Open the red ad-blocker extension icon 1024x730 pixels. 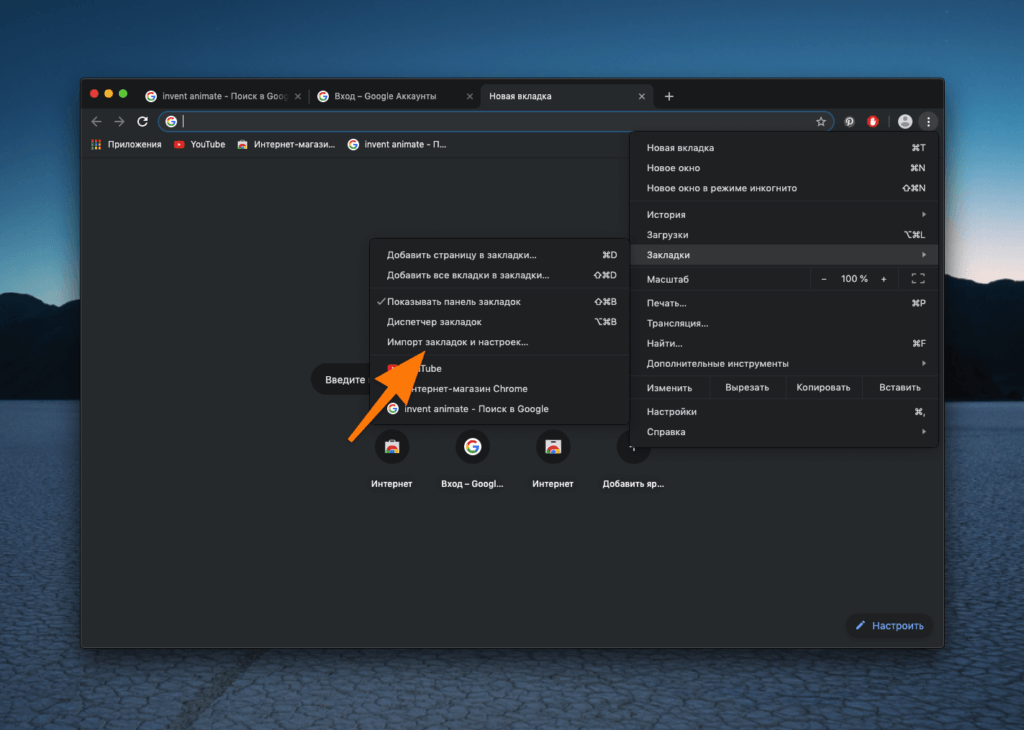(872, 121)
